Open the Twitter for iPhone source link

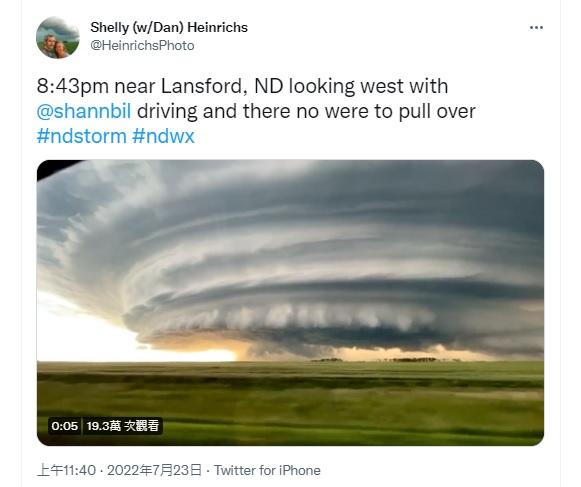pos(267,470)
